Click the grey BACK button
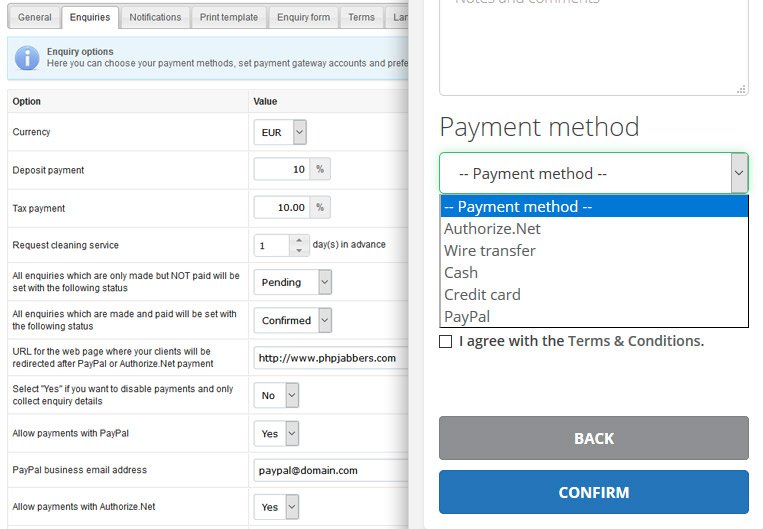Viewport: 763px width, 529px height. [x=594, y=438]
